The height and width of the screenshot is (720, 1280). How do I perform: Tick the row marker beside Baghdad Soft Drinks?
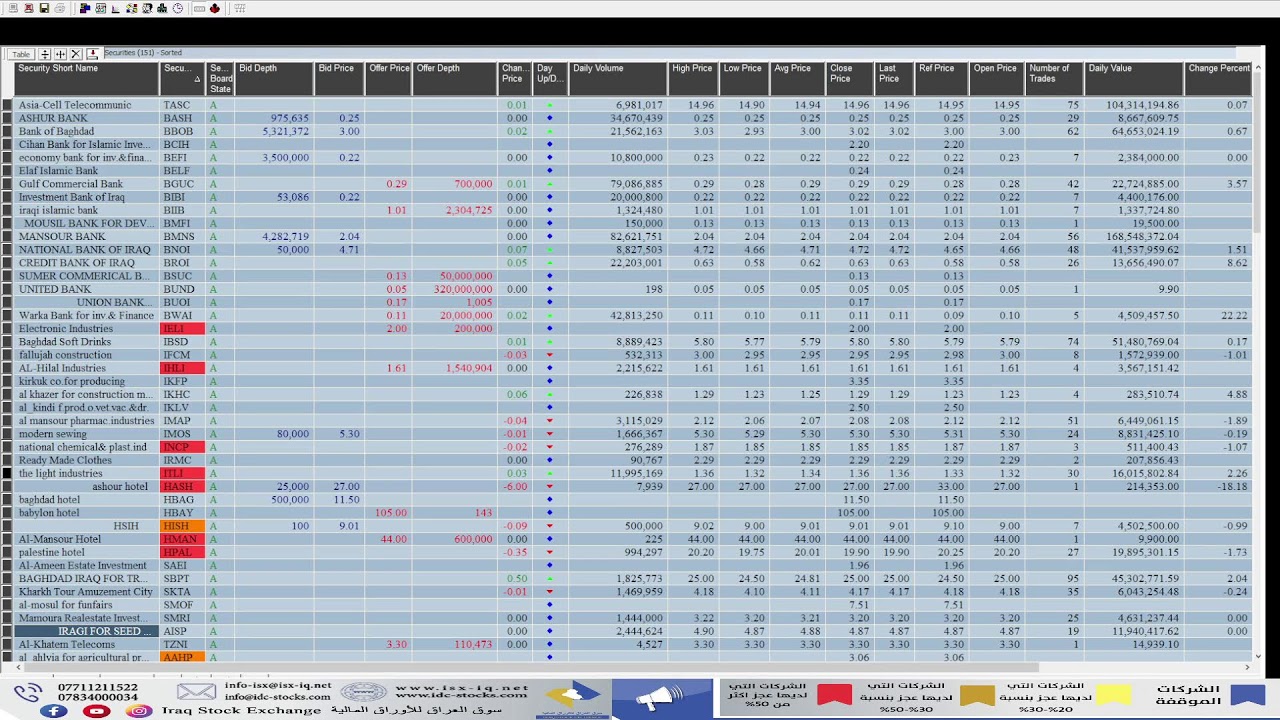[x=7, y=342]
